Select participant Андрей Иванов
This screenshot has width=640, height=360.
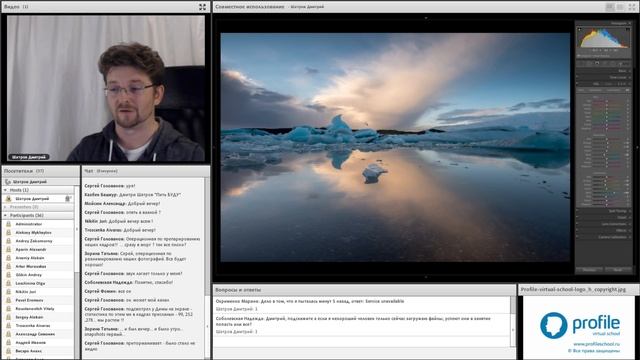(38, 342)
